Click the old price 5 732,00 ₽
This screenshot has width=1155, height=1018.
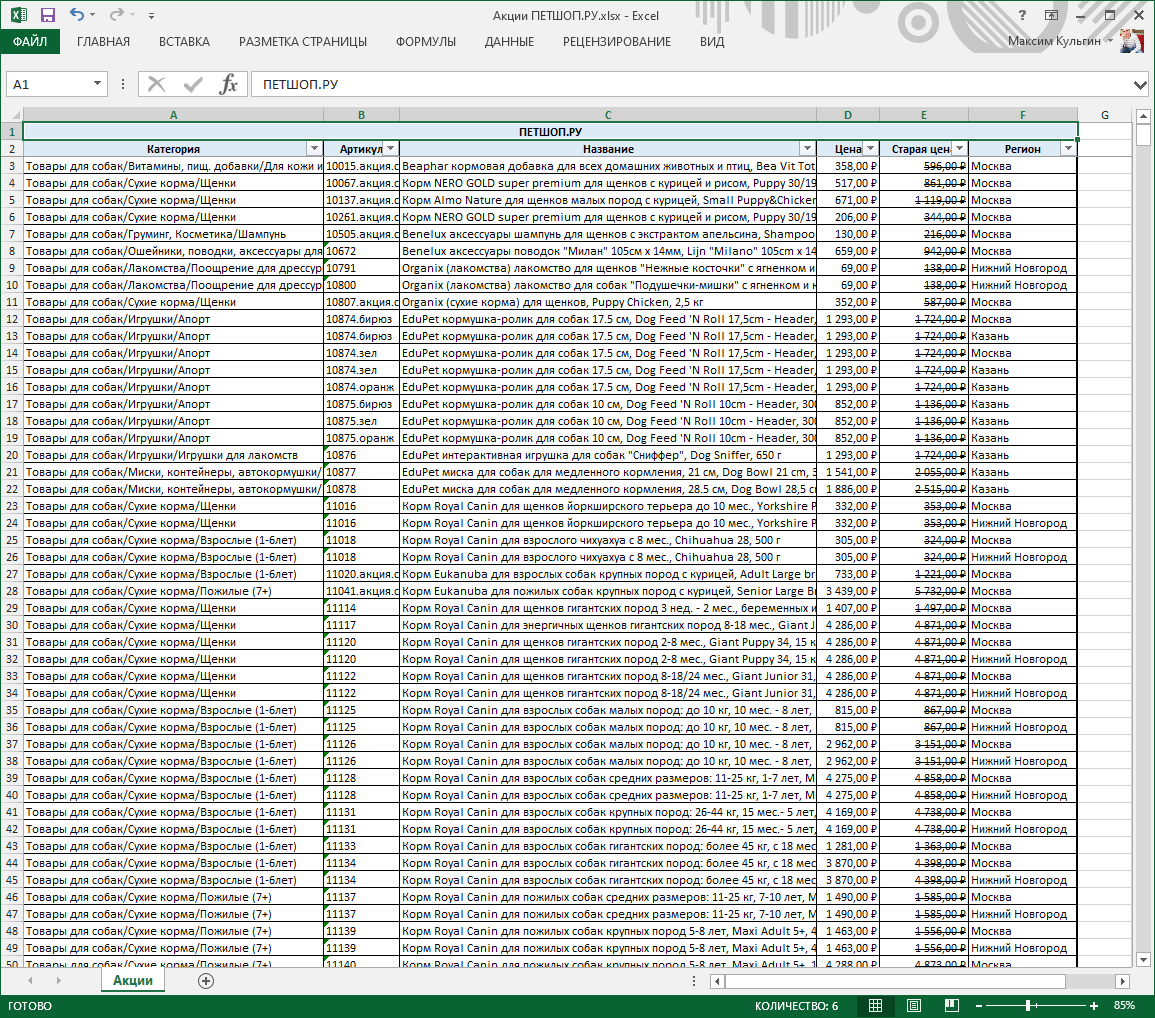[924, 592]
